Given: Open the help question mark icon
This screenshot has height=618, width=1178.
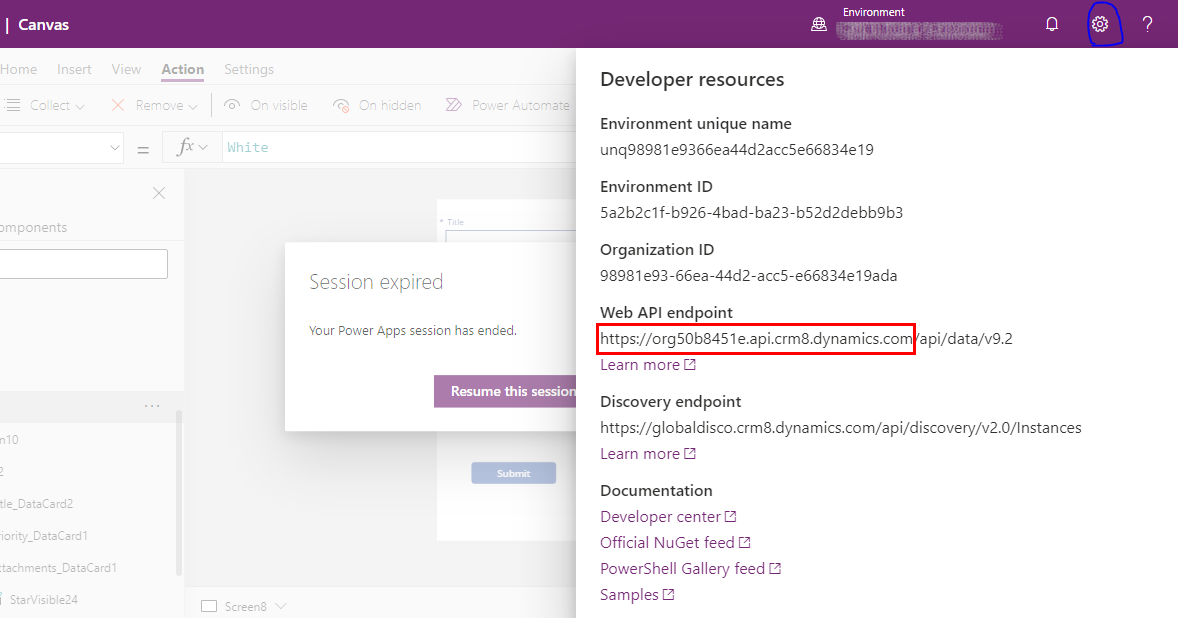Looking at the screenshot, I should [1147, 24].
